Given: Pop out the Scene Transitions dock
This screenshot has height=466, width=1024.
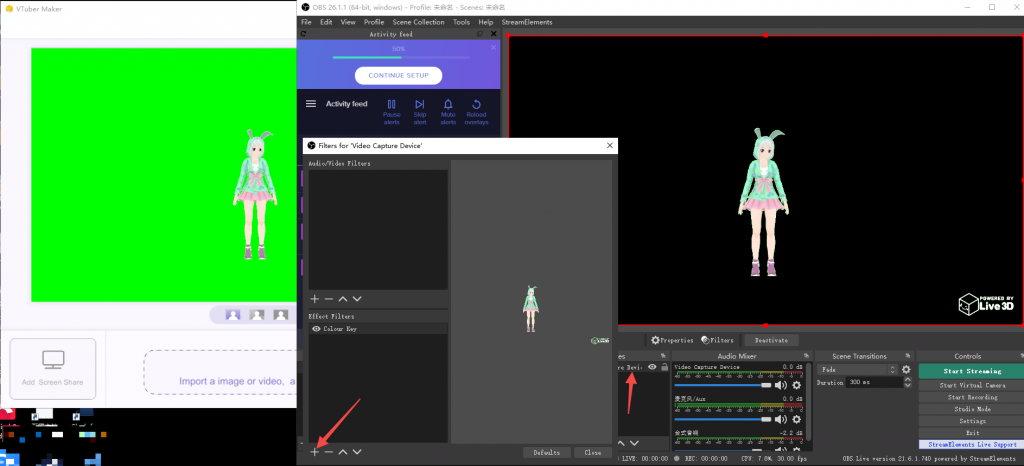Looking at the screenshot, I should (908, 356).
